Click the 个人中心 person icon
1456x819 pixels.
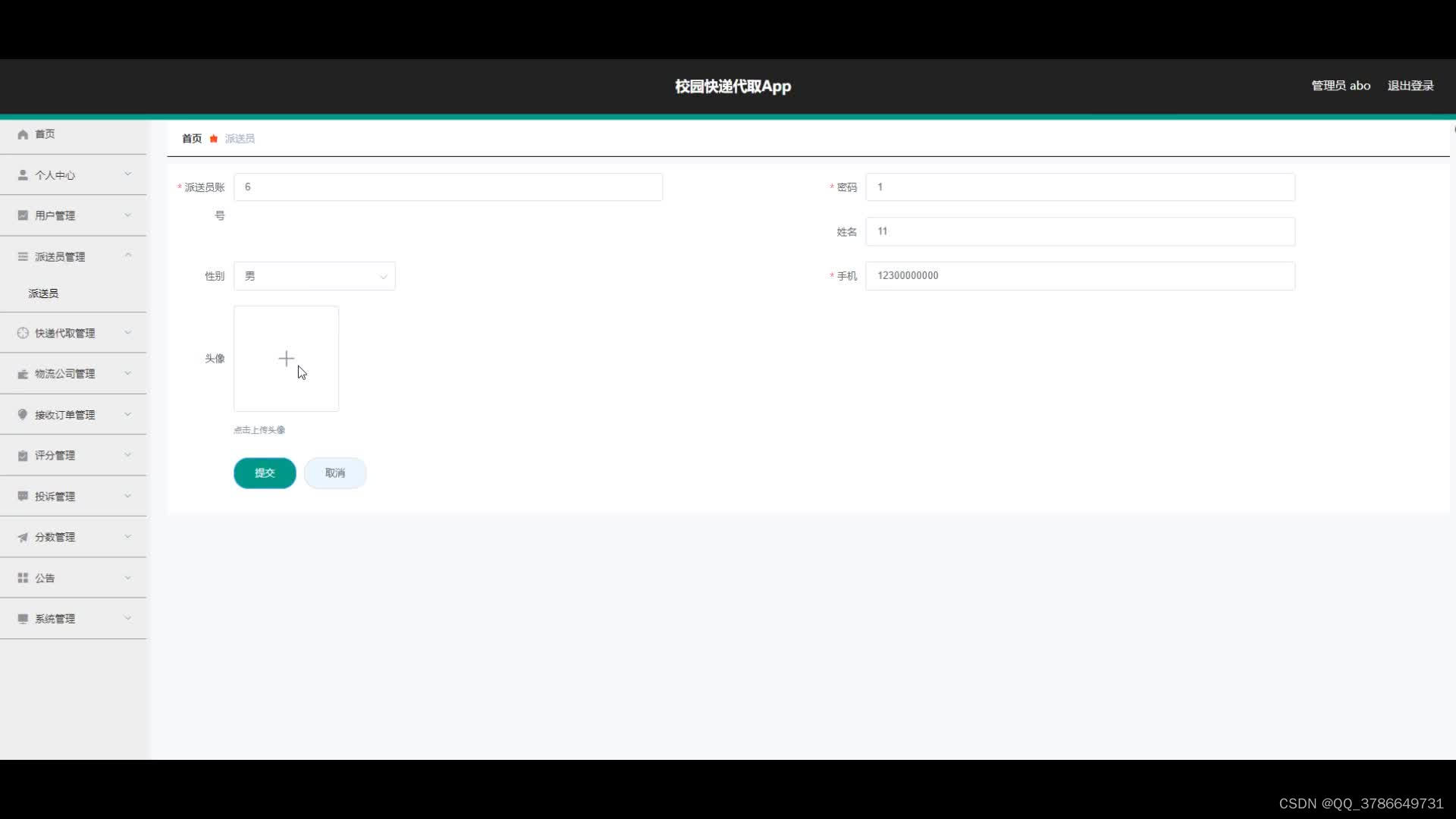click(23, 175)
